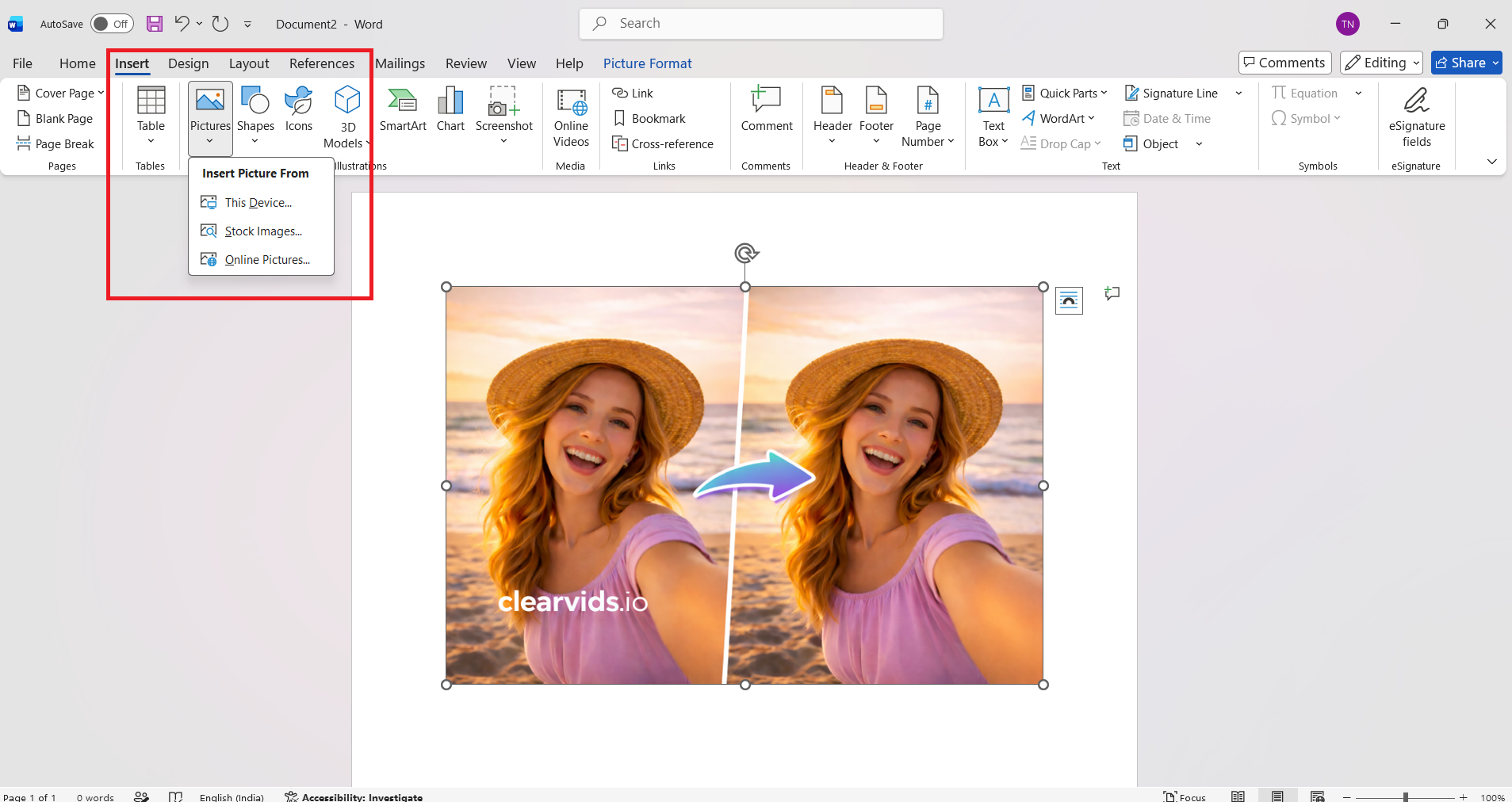Switch to Web Layout view
The height and width of the screenshot is (802, 1512).
(x=1317, y=796)
